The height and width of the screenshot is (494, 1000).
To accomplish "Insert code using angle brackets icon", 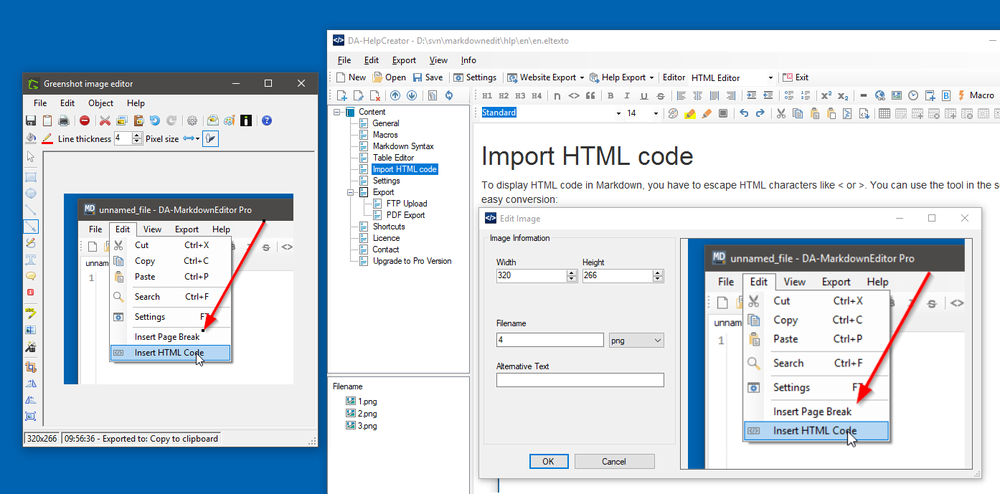I will [x=573, y=96].
